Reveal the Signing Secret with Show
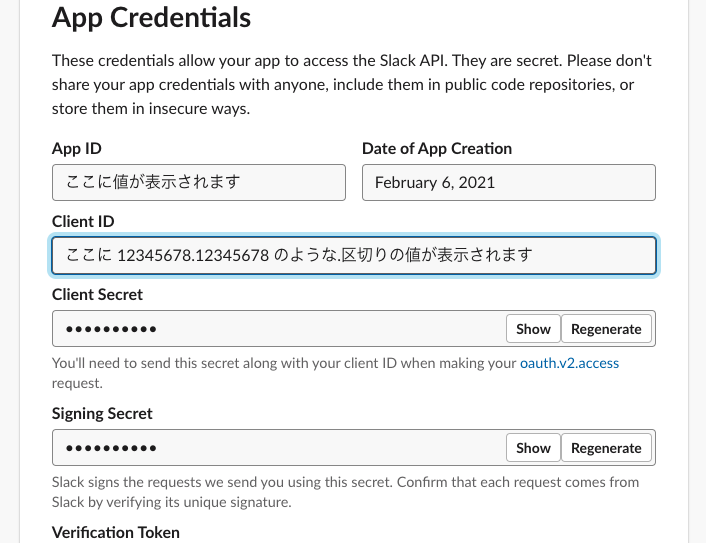 pos(533,447)
